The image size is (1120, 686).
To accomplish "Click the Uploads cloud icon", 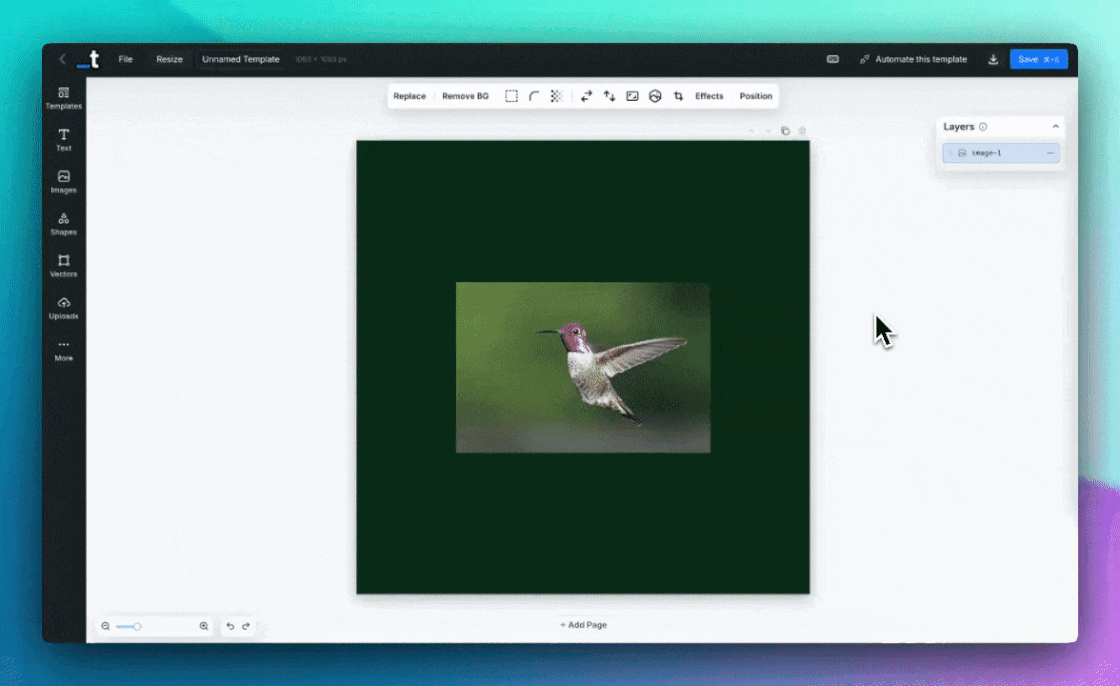I will (x=63, y=303).
